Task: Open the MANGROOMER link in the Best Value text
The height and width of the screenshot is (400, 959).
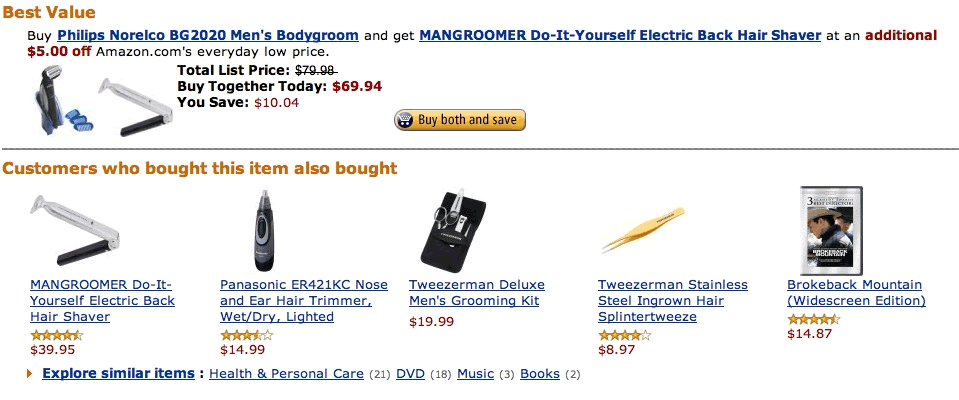Action: (620, 35)
